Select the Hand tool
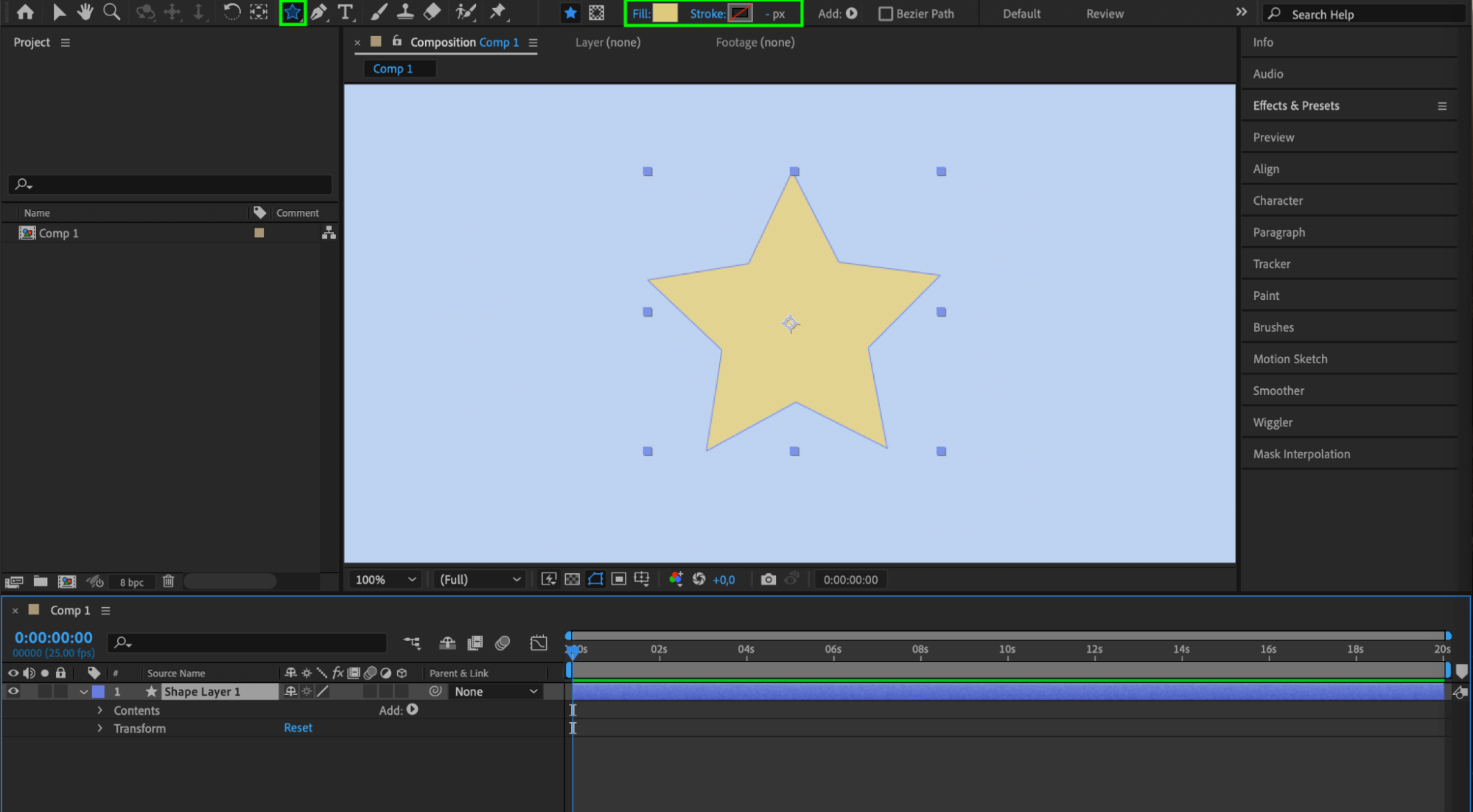 (85, 13)
